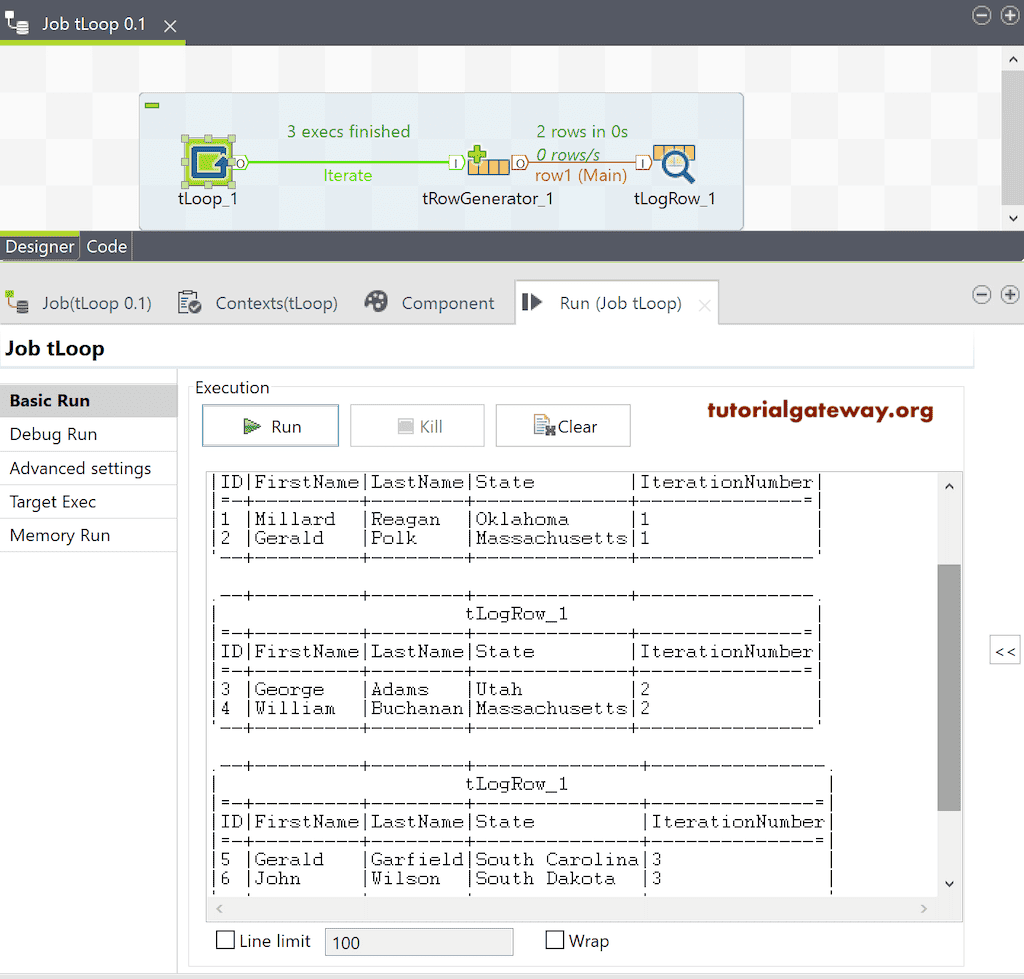The width and height of the screenshot is (1024, 979).
Task: Click the eraser icon on the Clear button
Action: (x=542, y=425)
